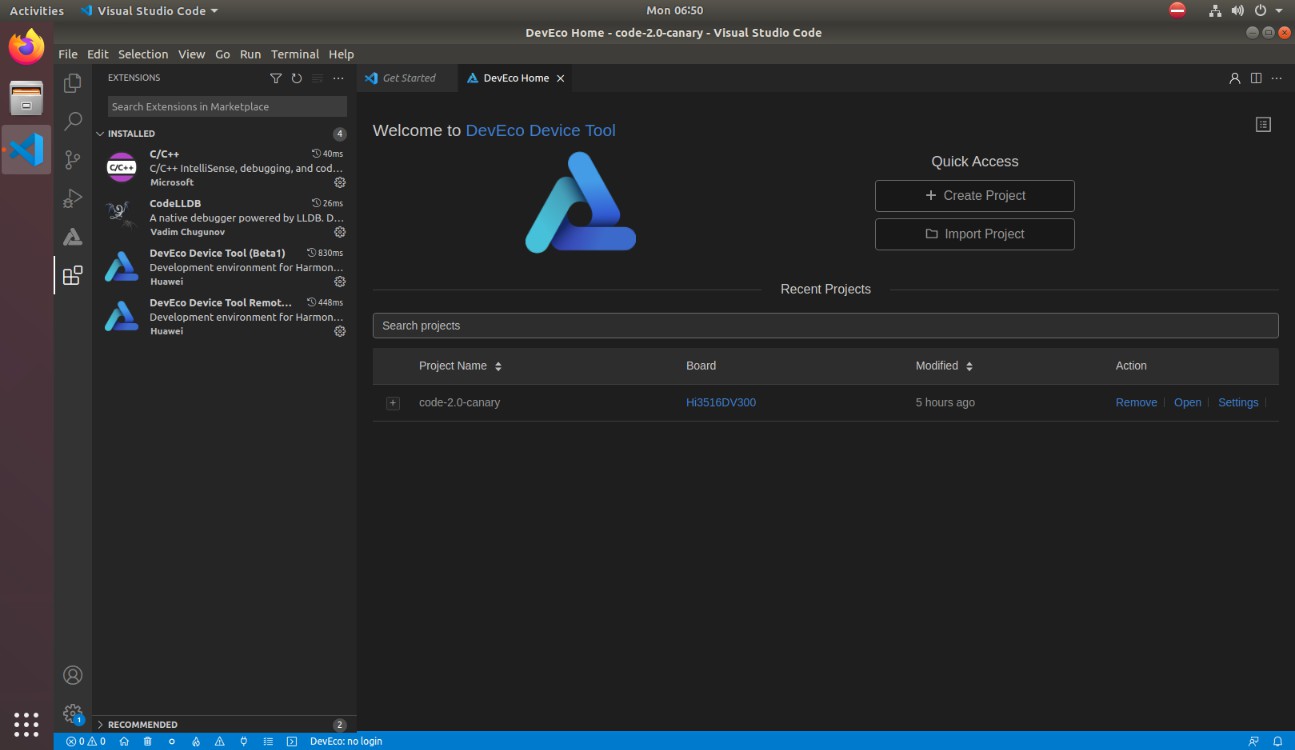Open the Visual Studio Code app menu in top bar

tap(148, 11)
